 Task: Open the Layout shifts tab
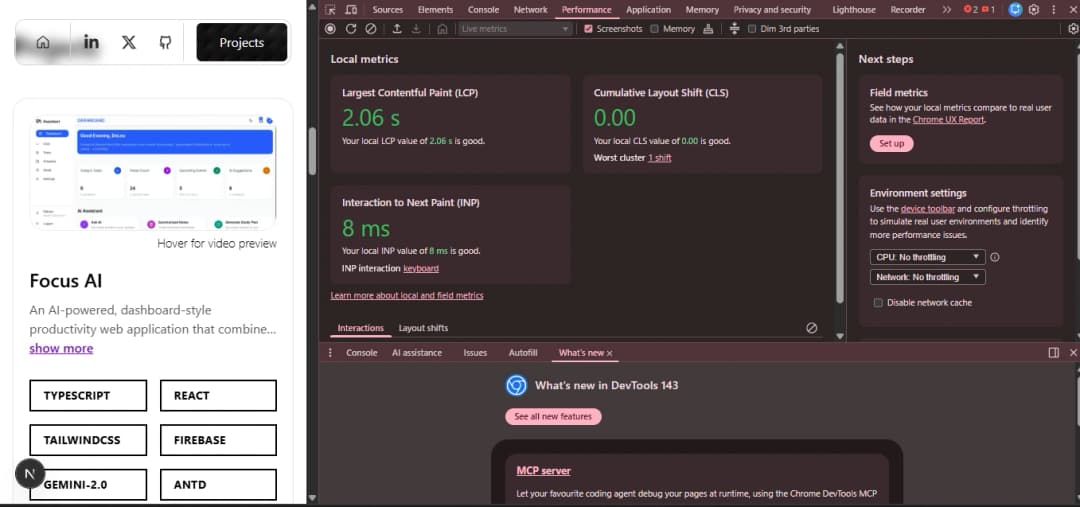click(x=423, y=328)
